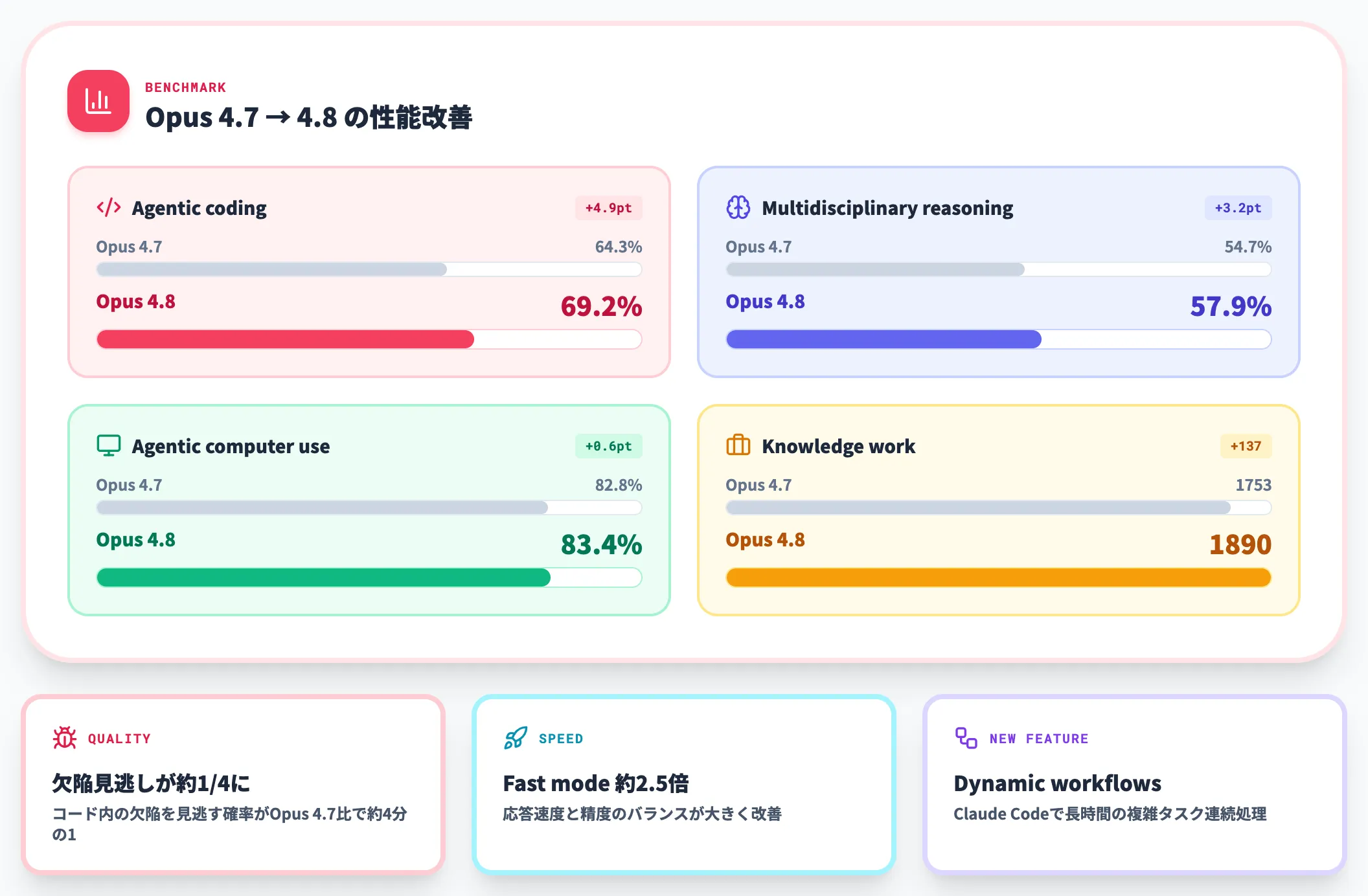Click the rocket icon in the Speed card
This screenshot has width=1368, height=896.
[516, 737]
